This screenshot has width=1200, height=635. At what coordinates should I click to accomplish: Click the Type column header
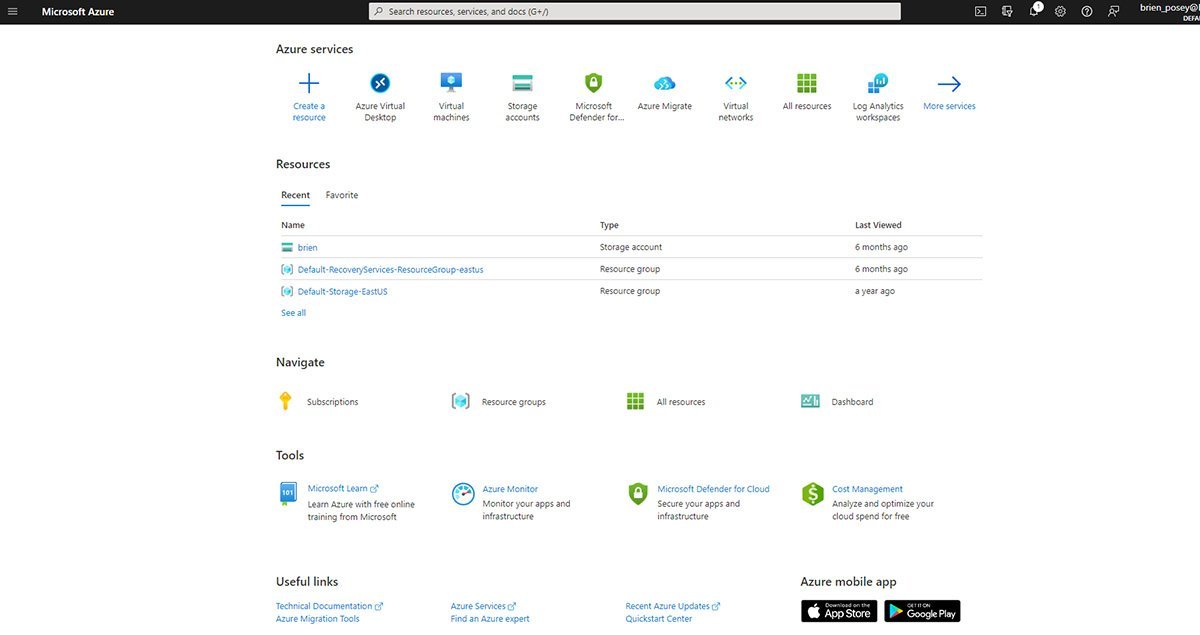(609, 225)
